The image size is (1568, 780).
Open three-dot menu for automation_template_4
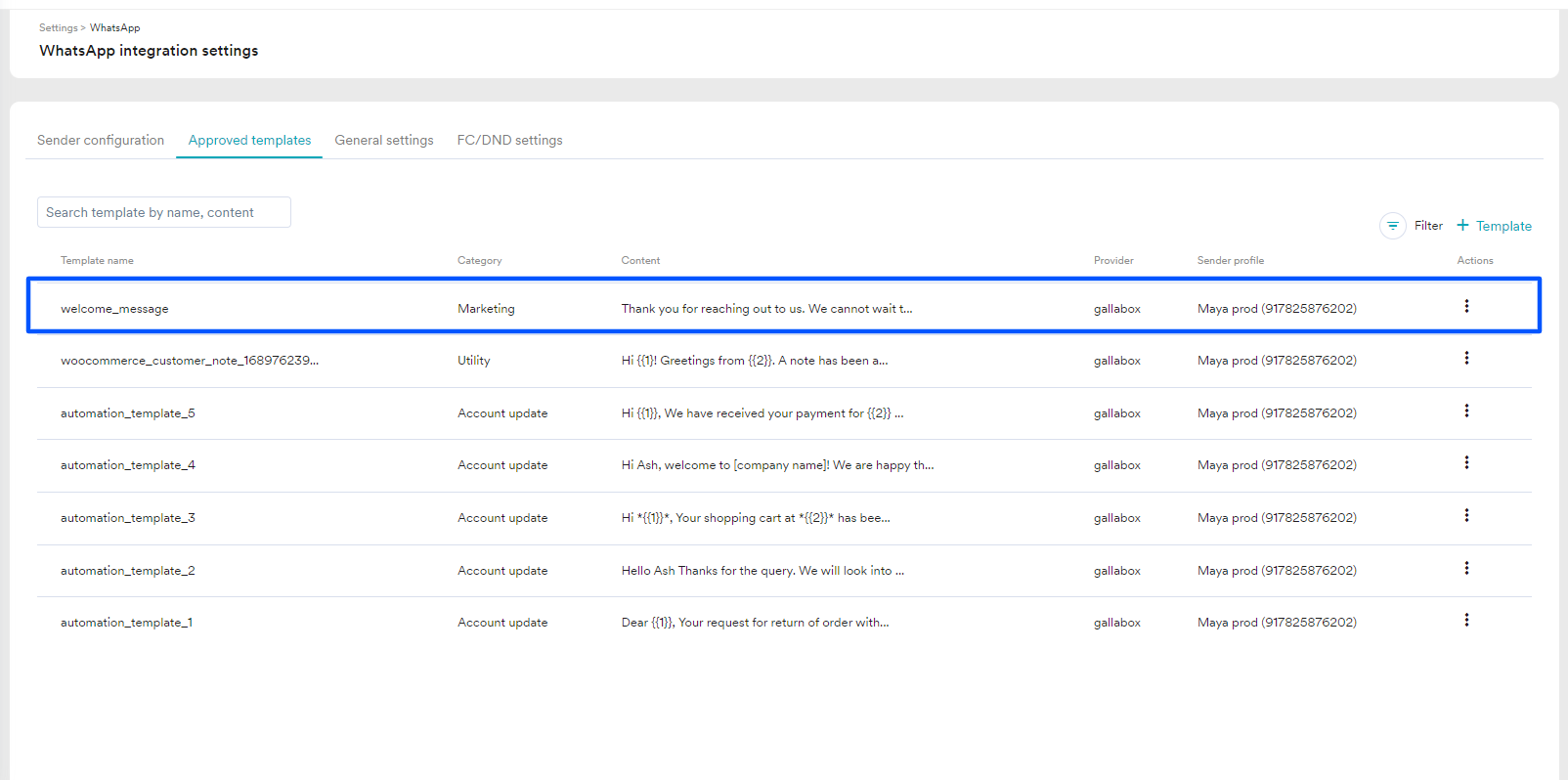click(1466, 463)
